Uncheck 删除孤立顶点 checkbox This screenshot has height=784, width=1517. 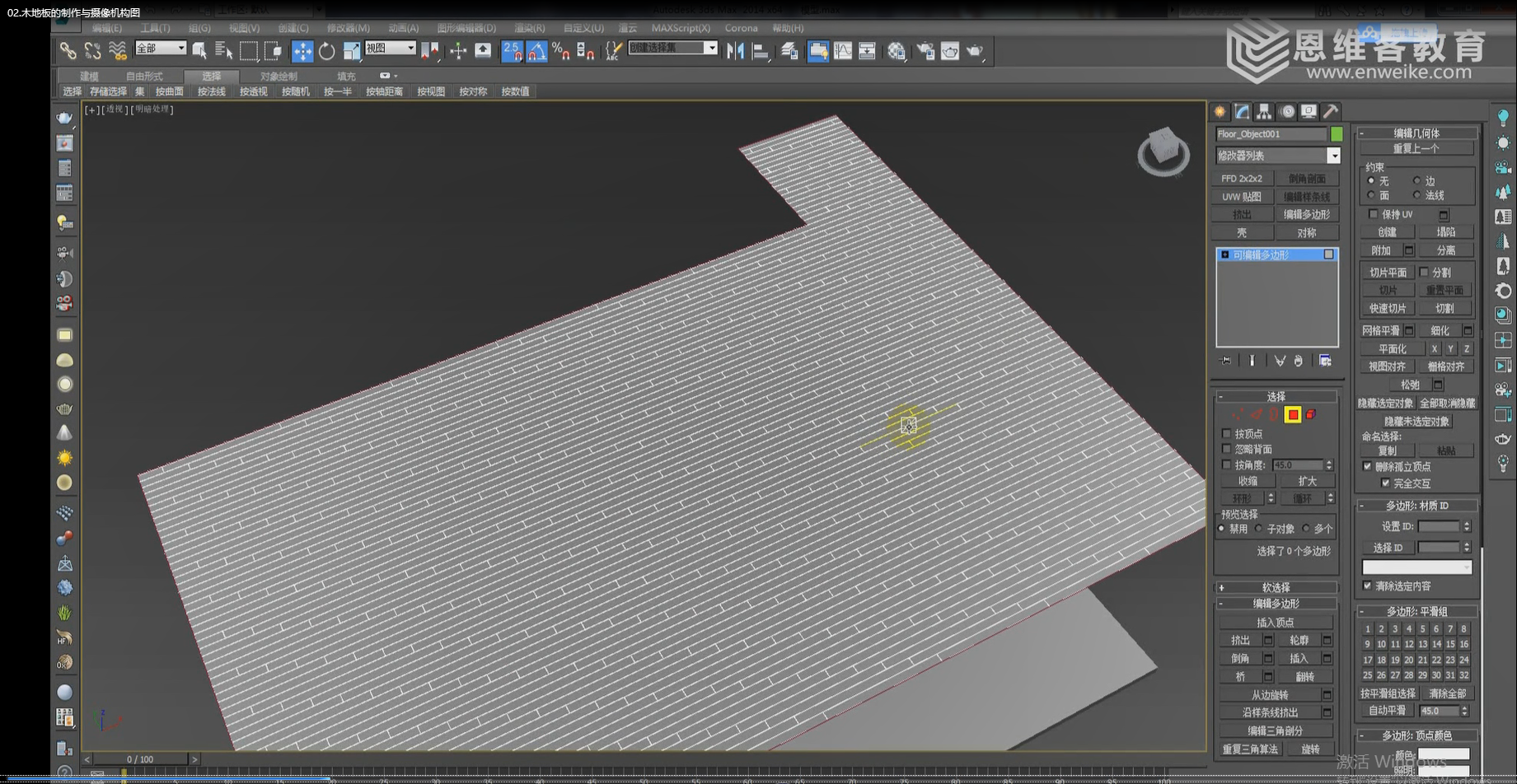pyautogui.click(x=1368, y=467)
